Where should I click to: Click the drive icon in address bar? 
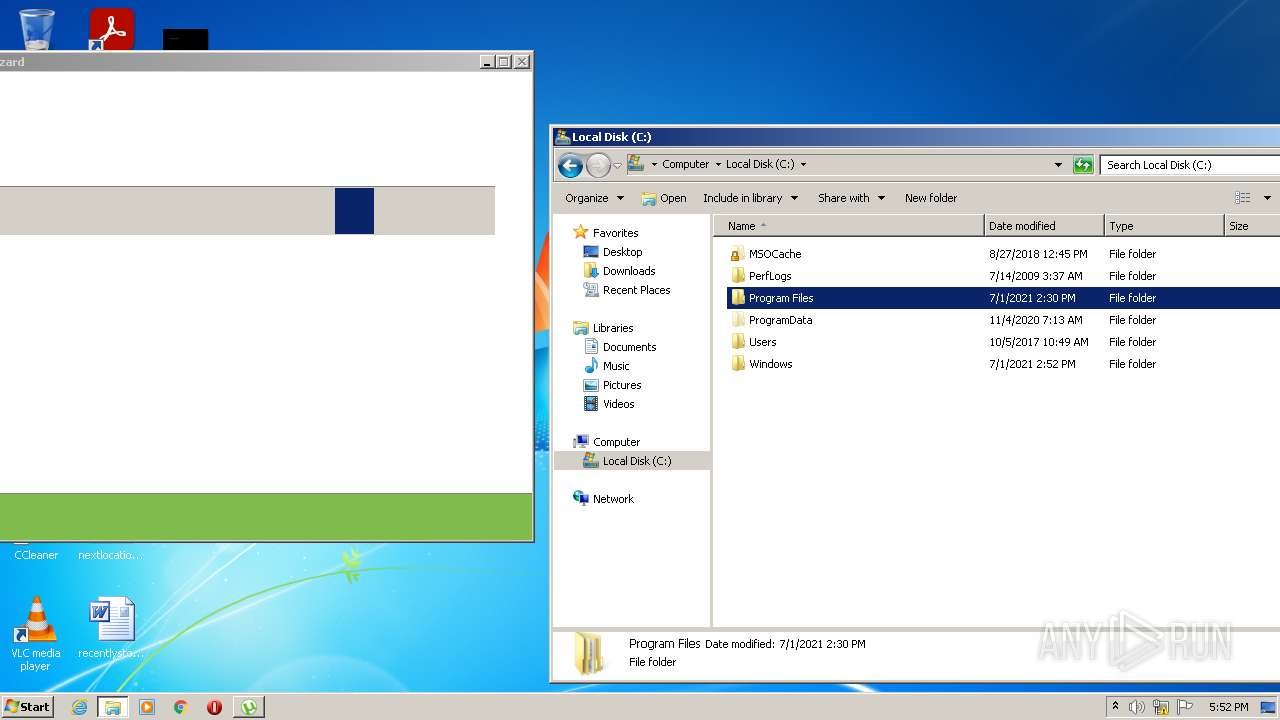[x=636, y=164]
